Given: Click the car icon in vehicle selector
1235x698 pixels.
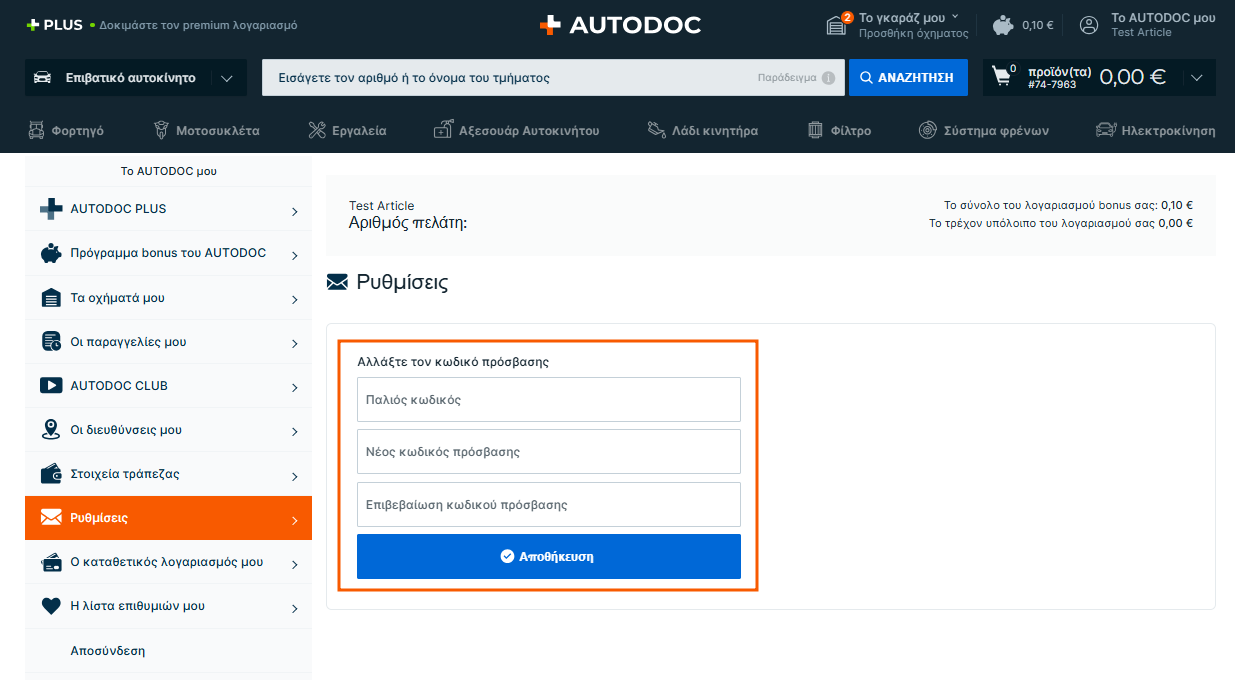Looking at the screenshot, I should tap(43, 77).
